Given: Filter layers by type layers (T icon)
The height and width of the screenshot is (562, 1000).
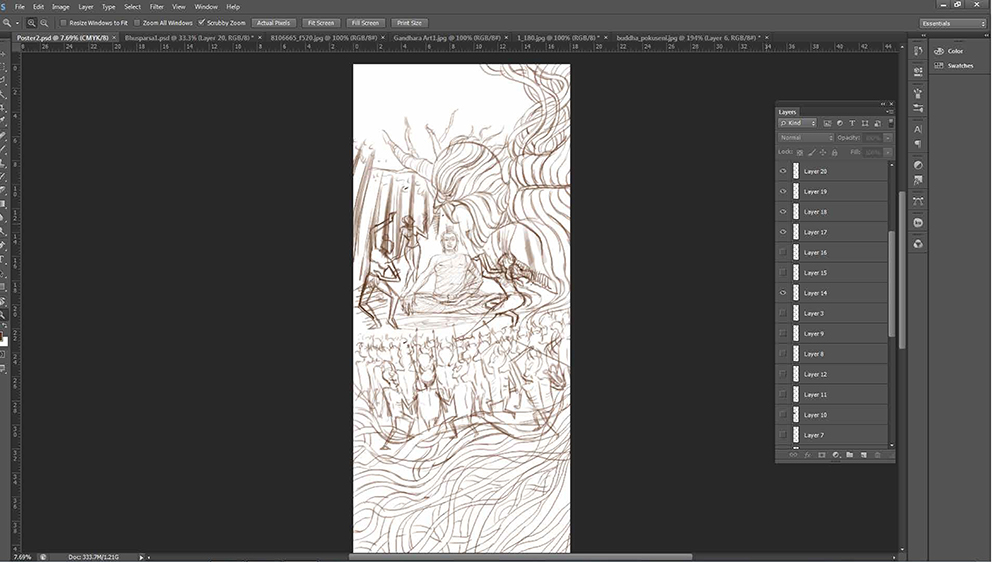Looking at the screenshot, I should (852, 123).
